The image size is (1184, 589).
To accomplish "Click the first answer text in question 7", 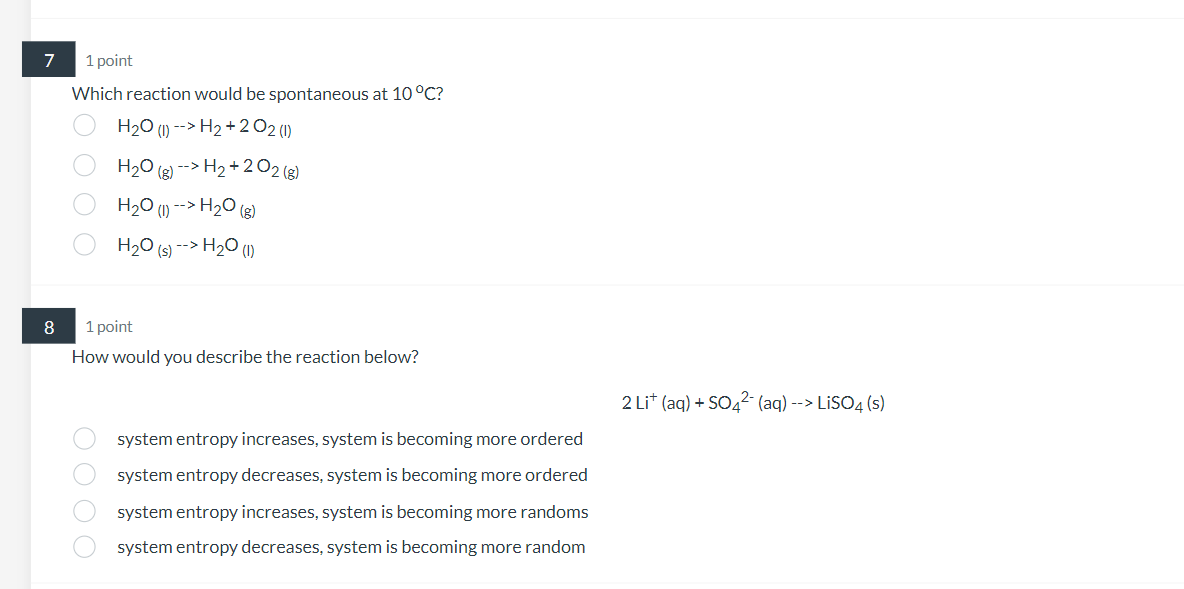I will [205, 124].
